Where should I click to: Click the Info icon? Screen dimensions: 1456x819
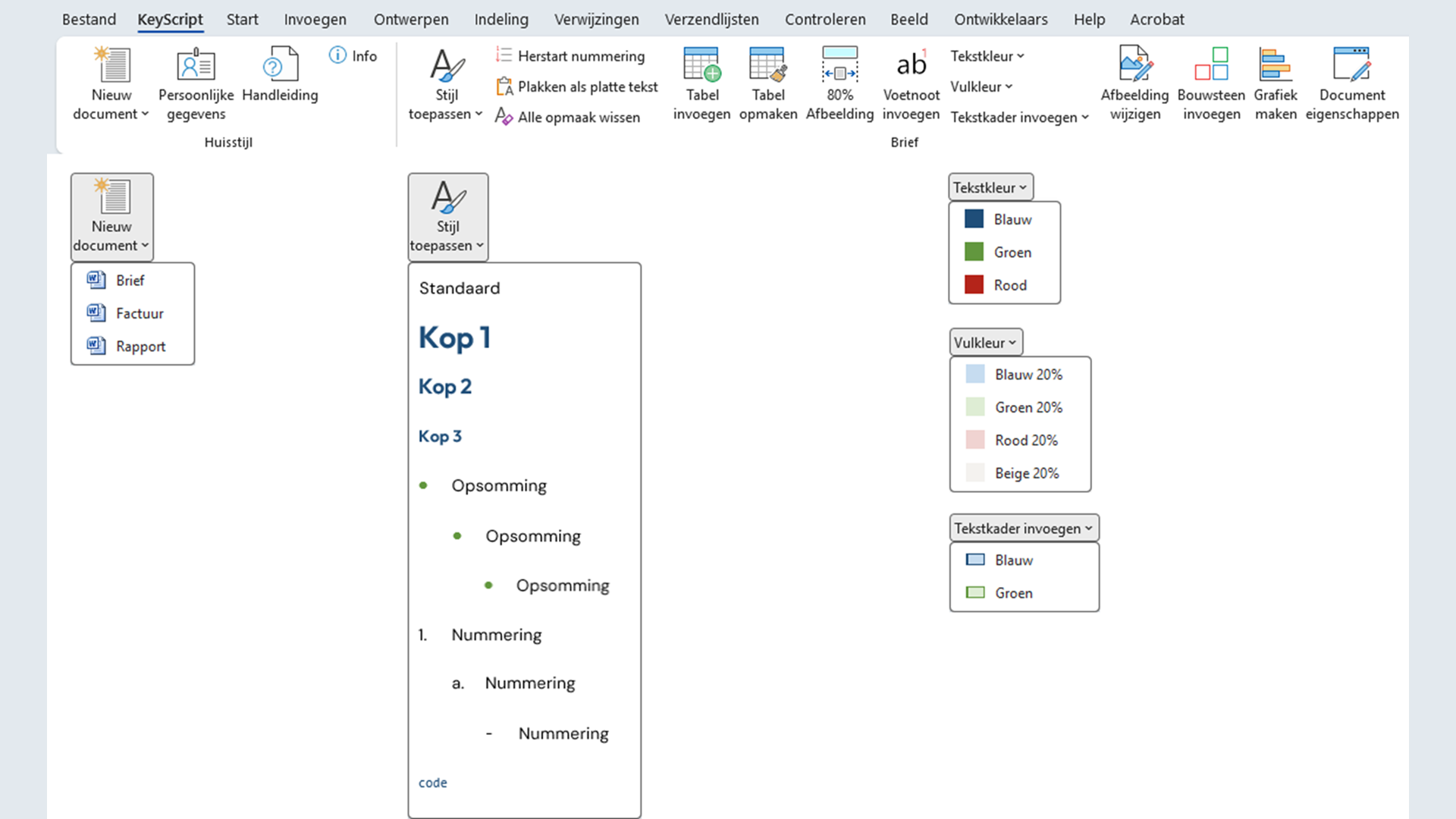tap(337, 55)
